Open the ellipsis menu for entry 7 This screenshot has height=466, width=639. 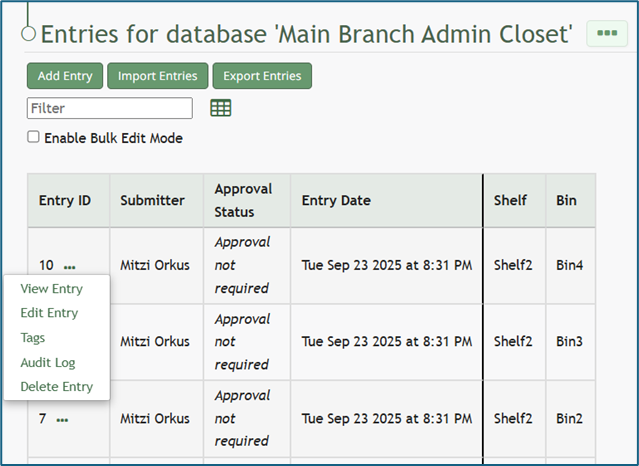[62, 420]
